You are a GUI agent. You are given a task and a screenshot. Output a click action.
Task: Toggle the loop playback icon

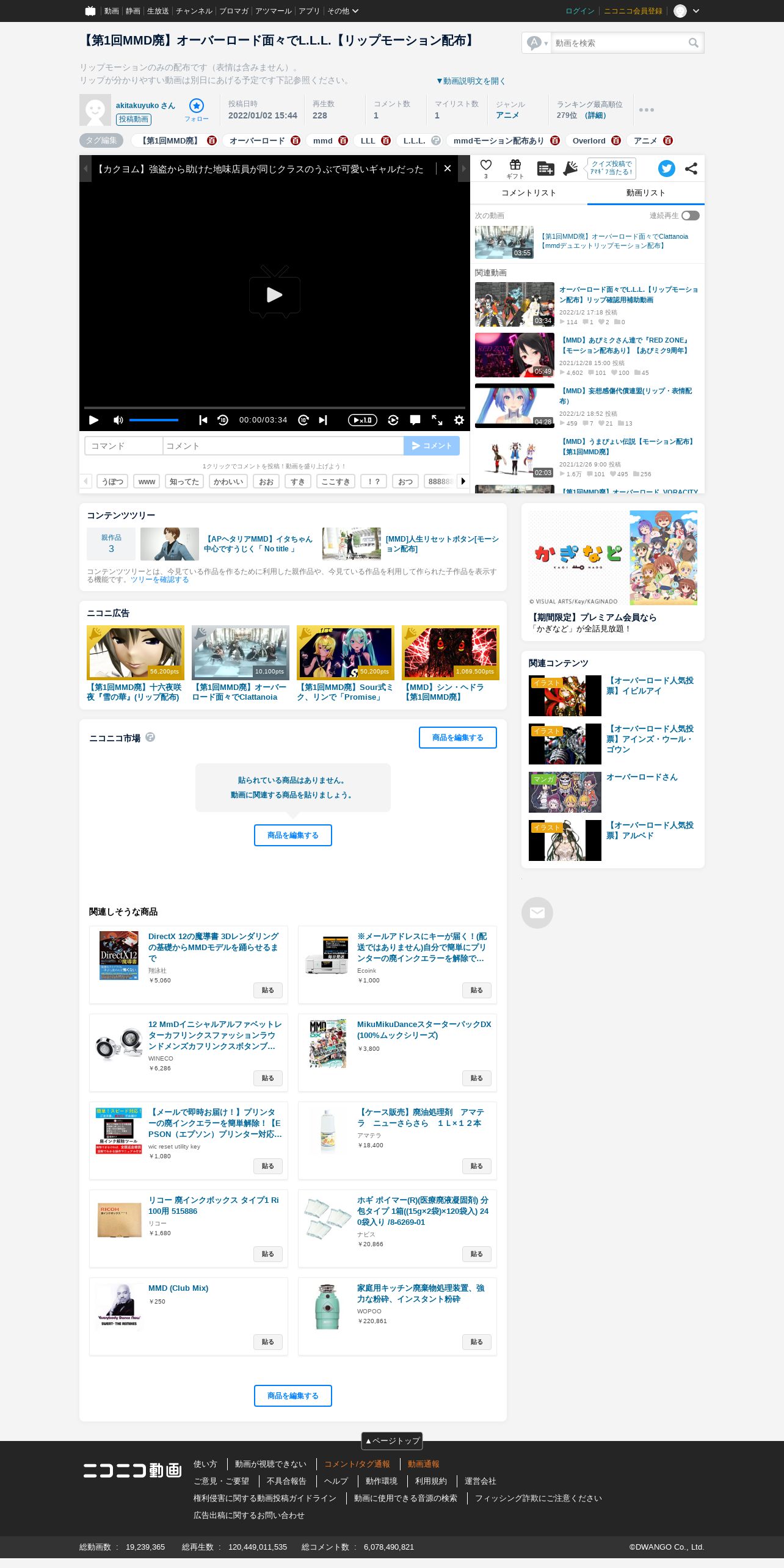click(x=393, y=420)
